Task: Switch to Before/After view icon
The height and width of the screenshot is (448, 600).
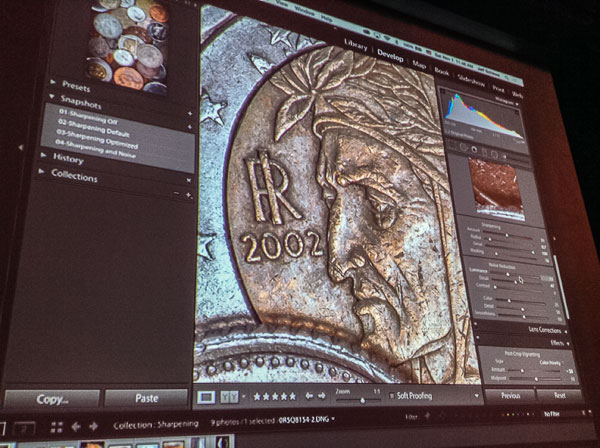Action: [229, 396]
